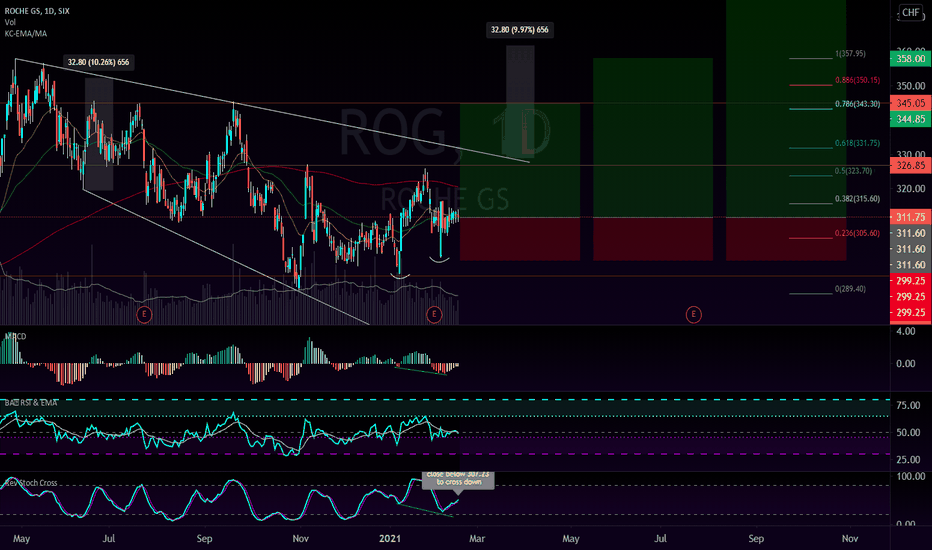
Task: Click the 32.80 (10.26%) 656 measurement label
Action: 98,62
